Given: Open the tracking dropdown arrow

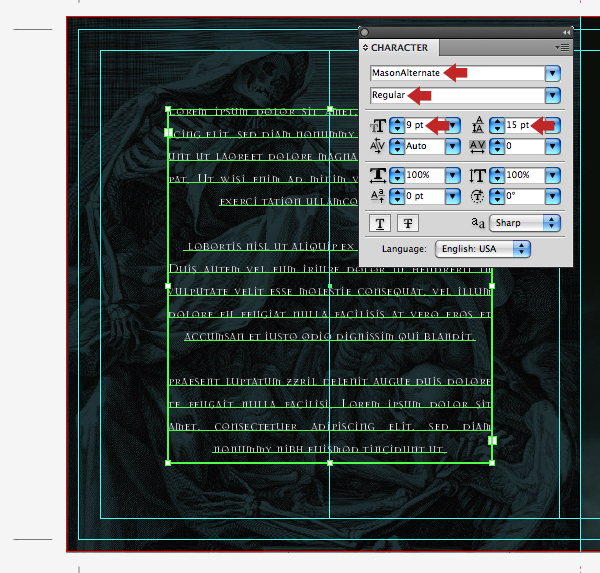Looking at the screenshot, I should 553,146.
